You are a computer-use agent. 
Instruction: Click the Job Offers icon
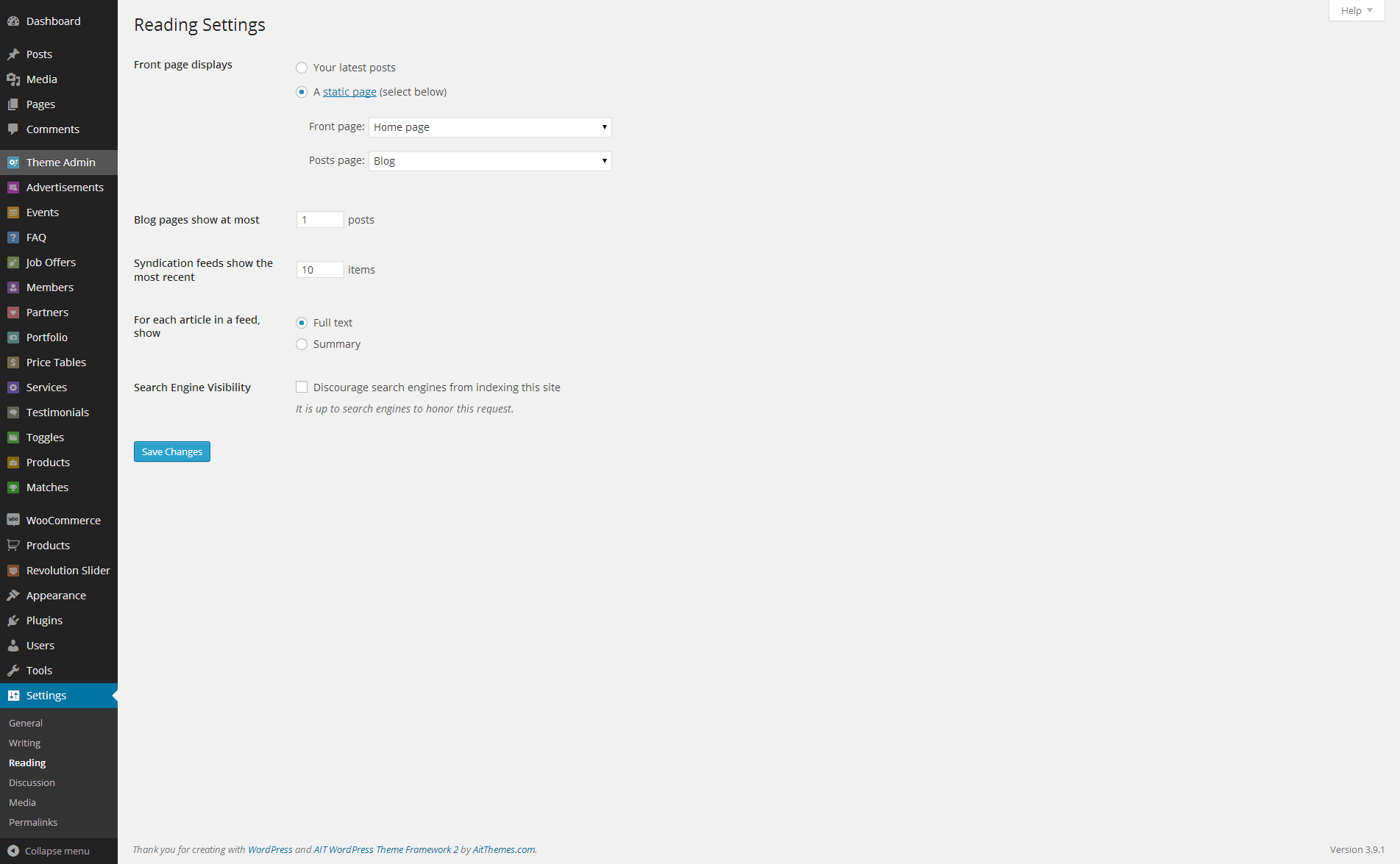pyautogui.click(x=13, y=263)
